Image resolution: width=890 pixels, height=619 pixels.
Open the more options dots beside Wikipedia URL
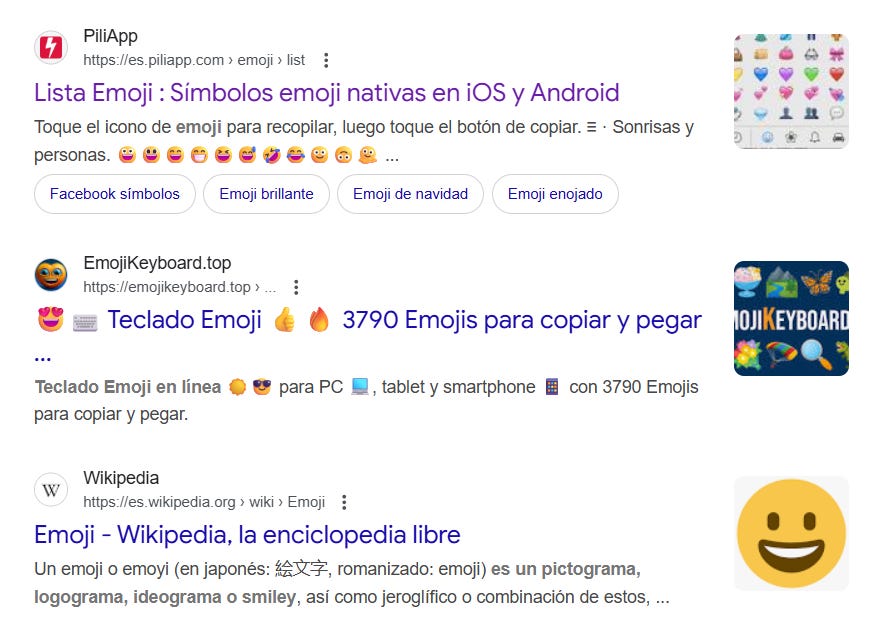point(344,502)
